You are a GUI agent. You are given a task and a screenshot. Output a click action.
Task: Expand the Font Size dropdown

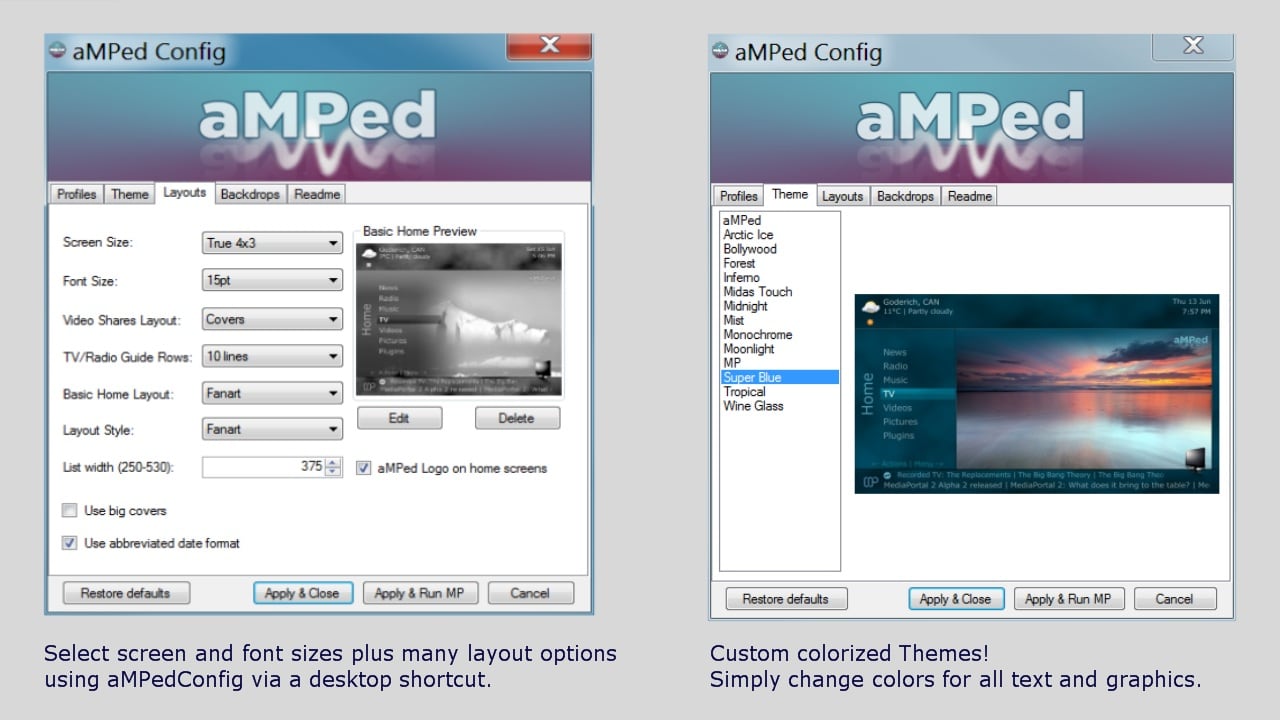click(x=273, y=281)
